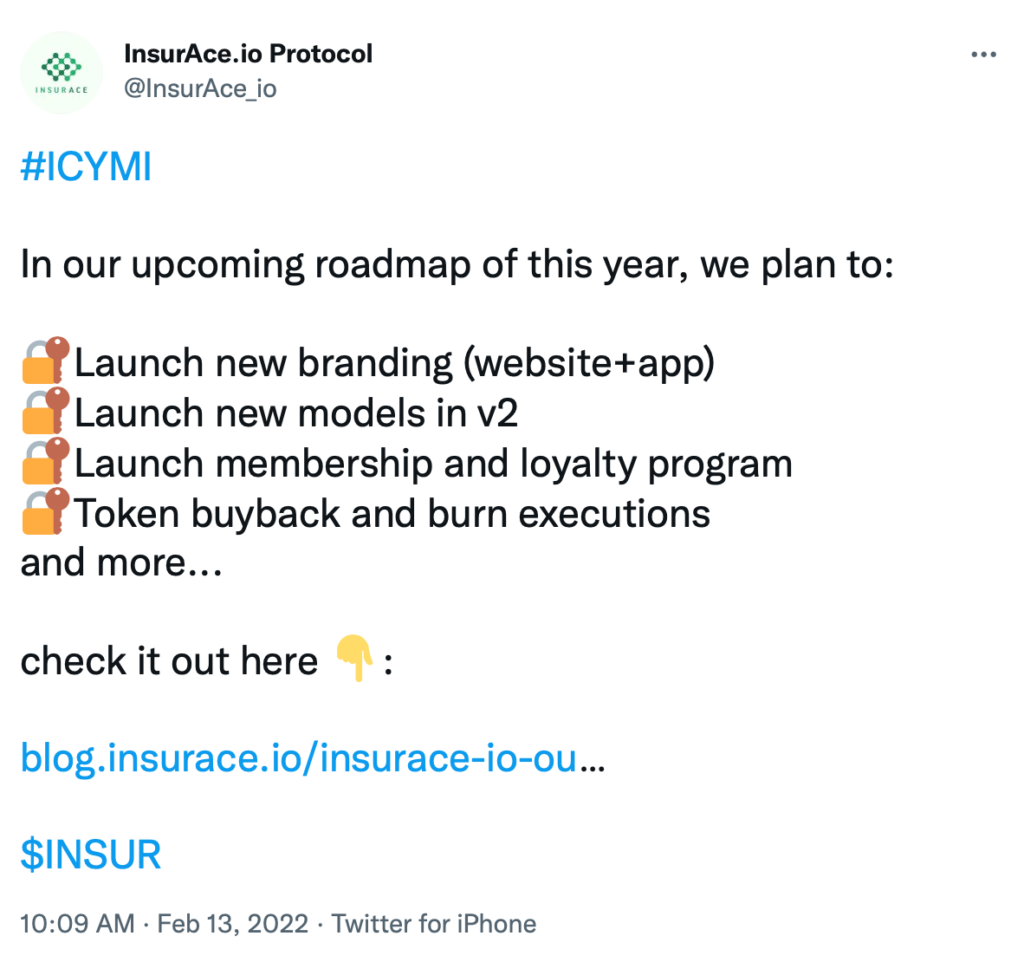This screenshot has width=1024, height=962.
Task: Click the lock emoji beside "Launch new models"
Action: 46,412
